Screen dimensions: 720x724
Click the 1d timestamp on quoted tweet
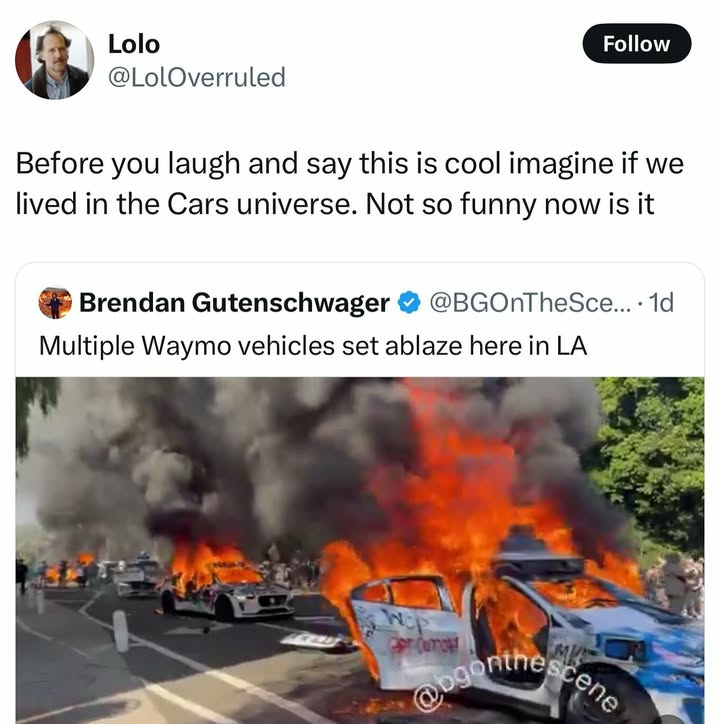click(661, 303)
